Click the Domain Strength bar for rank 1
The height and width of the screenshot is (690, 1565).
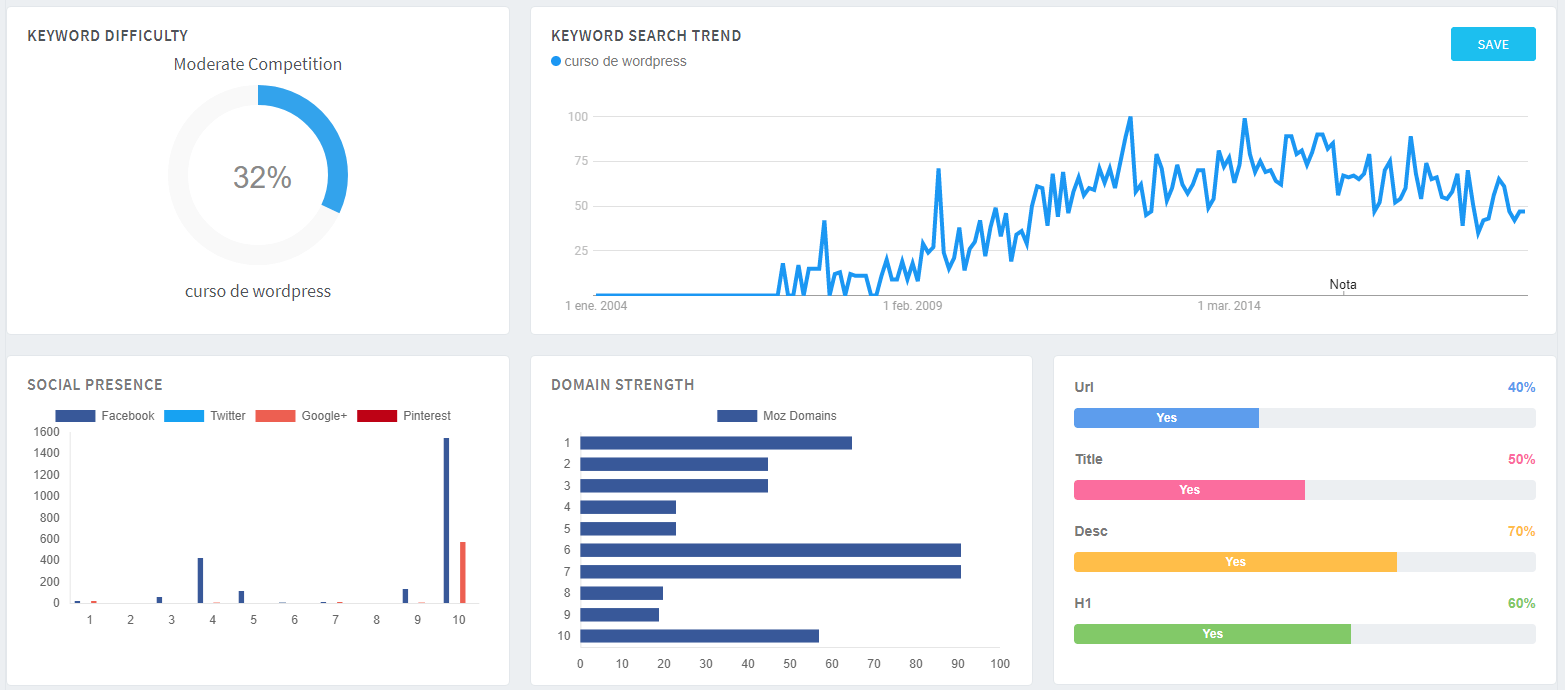(x=715, y=443)
